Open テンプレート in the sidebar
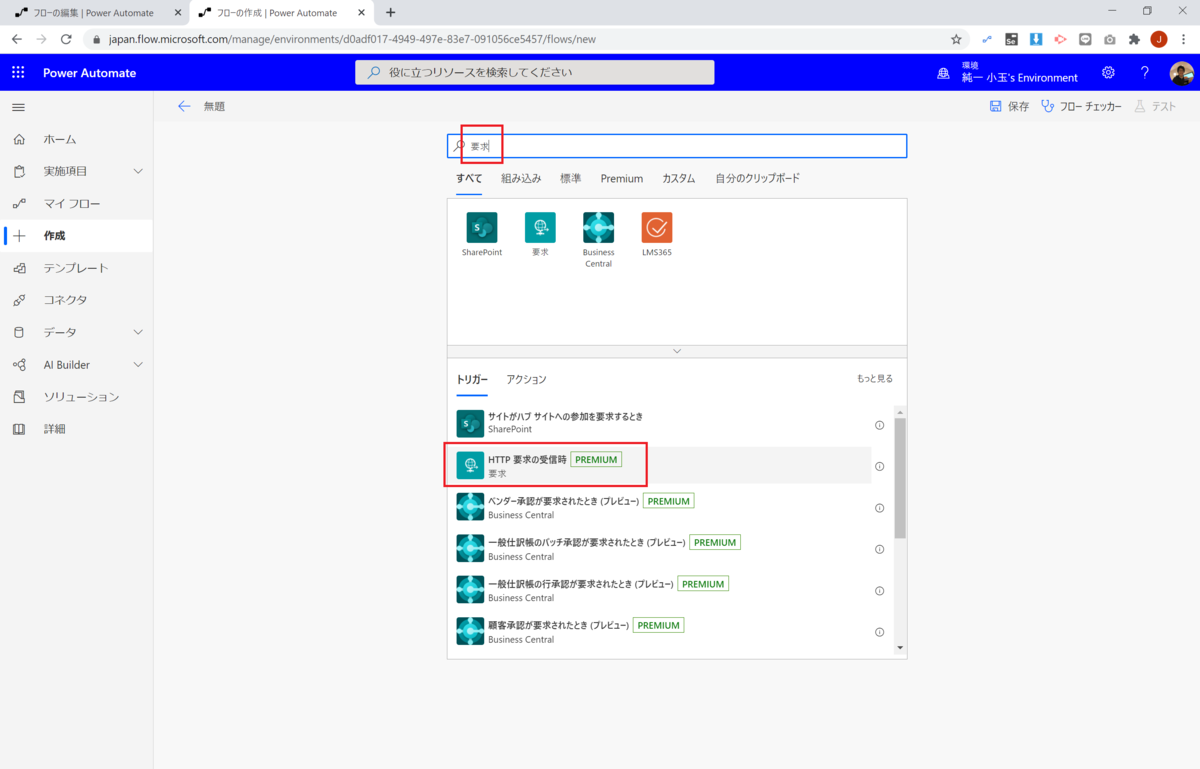The width and height of the screenshot is (1200, 769). point(77,268)
